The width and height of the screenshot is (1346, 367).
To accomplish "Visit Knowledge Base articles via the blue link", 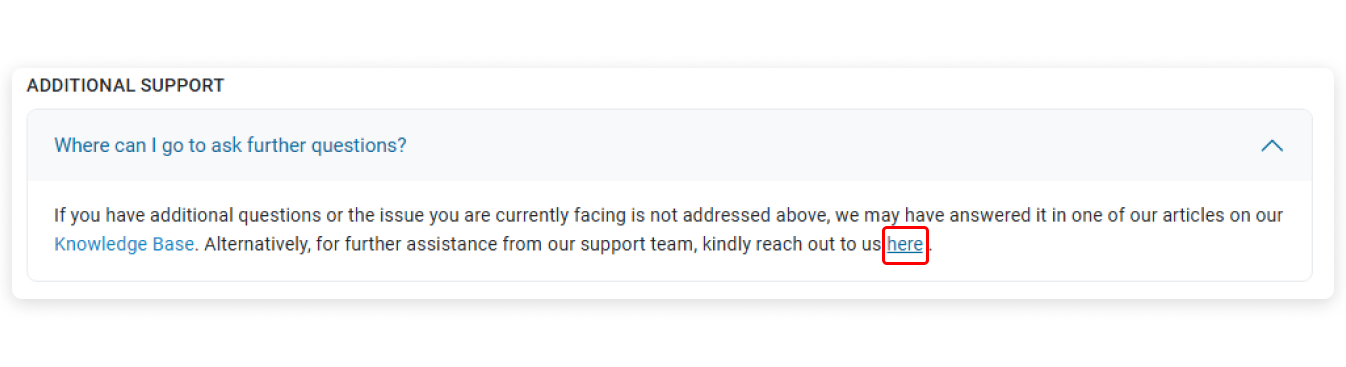I will pos(124,244).
